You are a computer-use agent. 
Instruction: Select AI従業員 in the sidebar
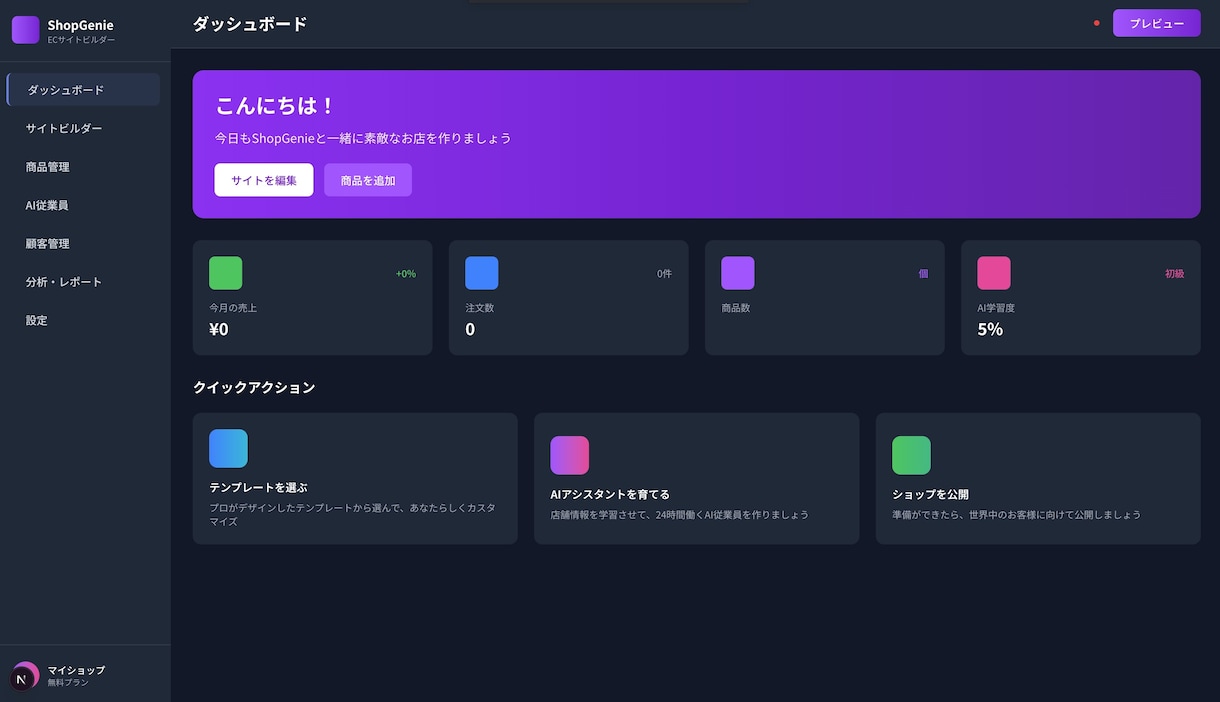(83, 205)
